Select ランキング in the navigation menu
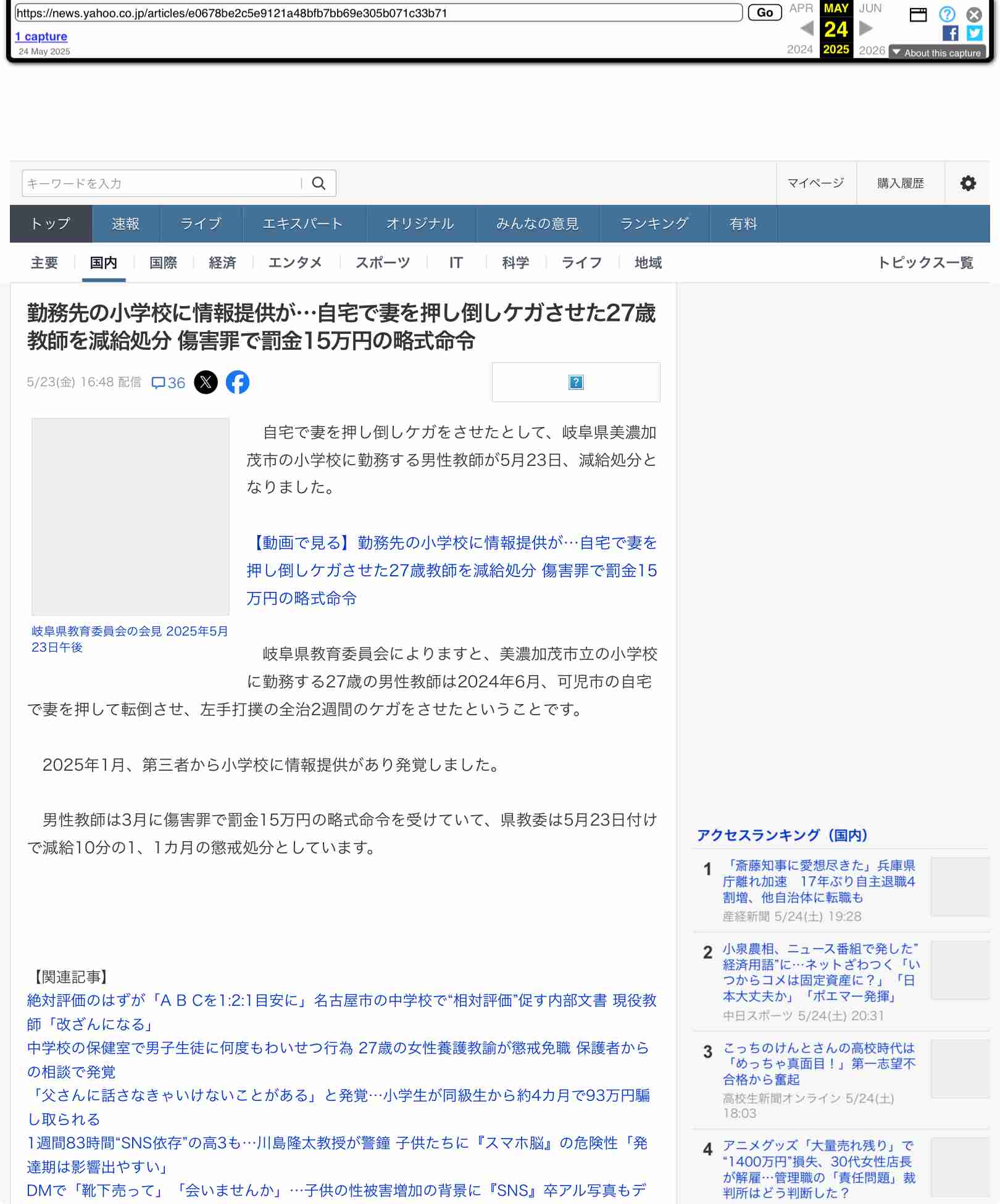This screenshot has width=1000, height=1204. coord(654,224)
